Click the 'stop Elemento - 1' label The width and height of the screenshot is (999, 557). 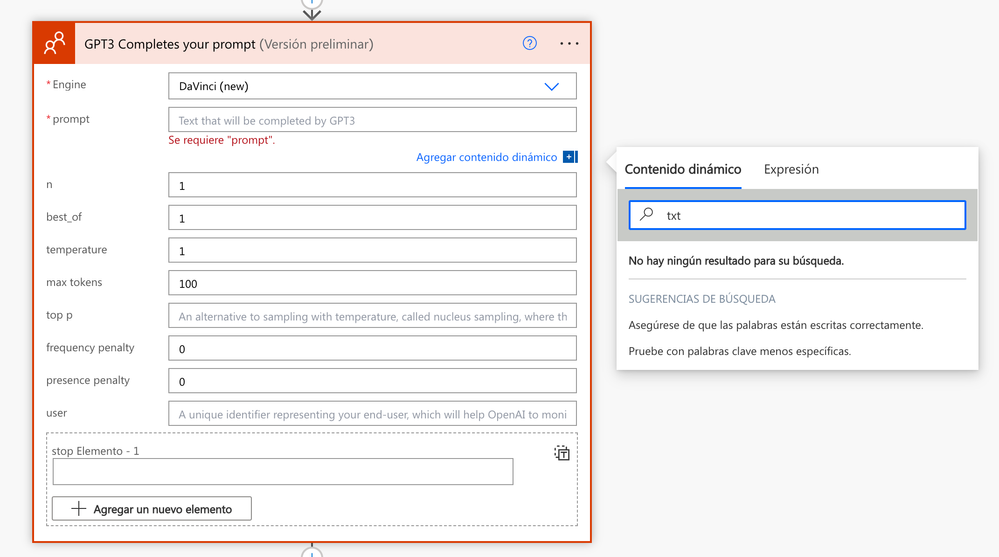[95, 451]
